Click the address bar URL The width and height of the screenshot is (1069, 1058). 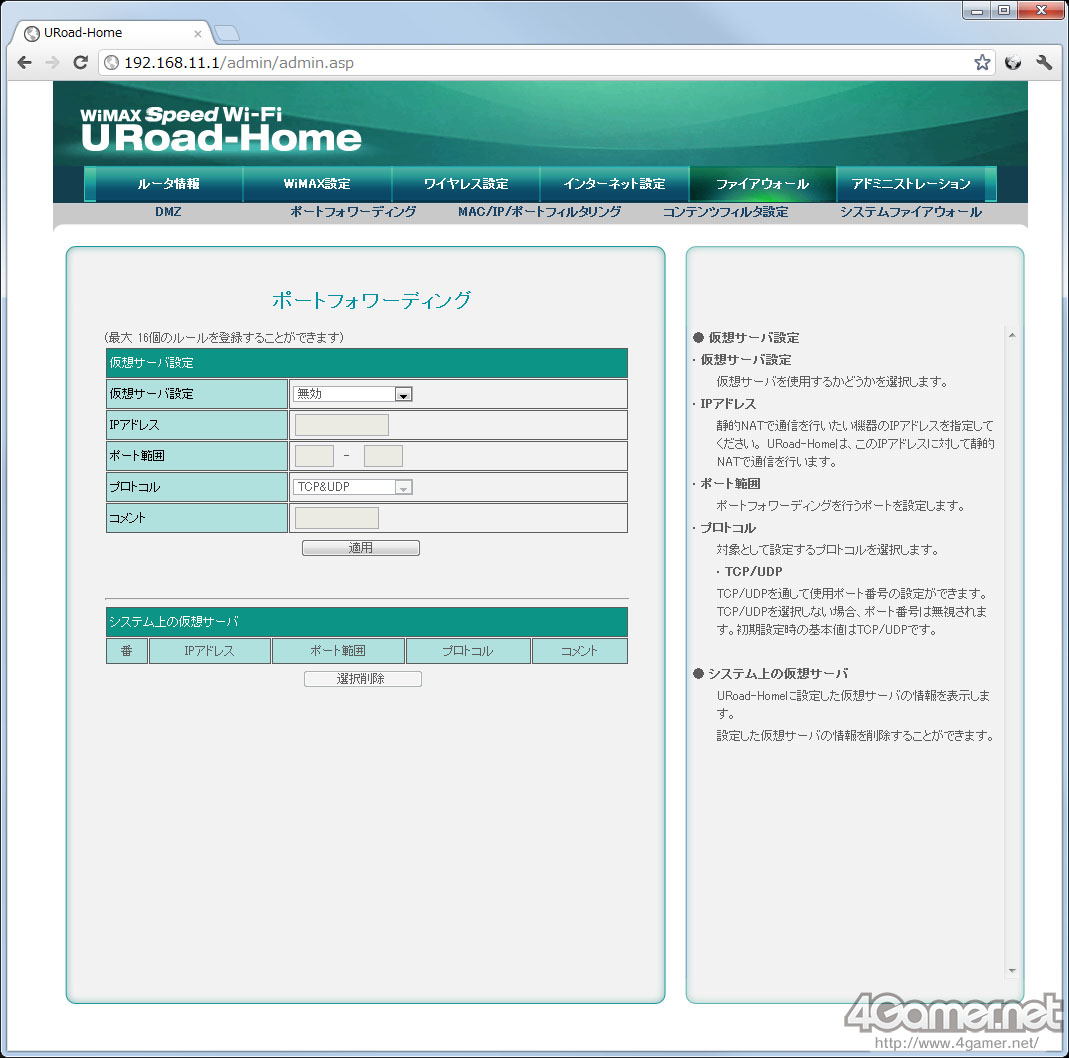(x=239, y=63)
